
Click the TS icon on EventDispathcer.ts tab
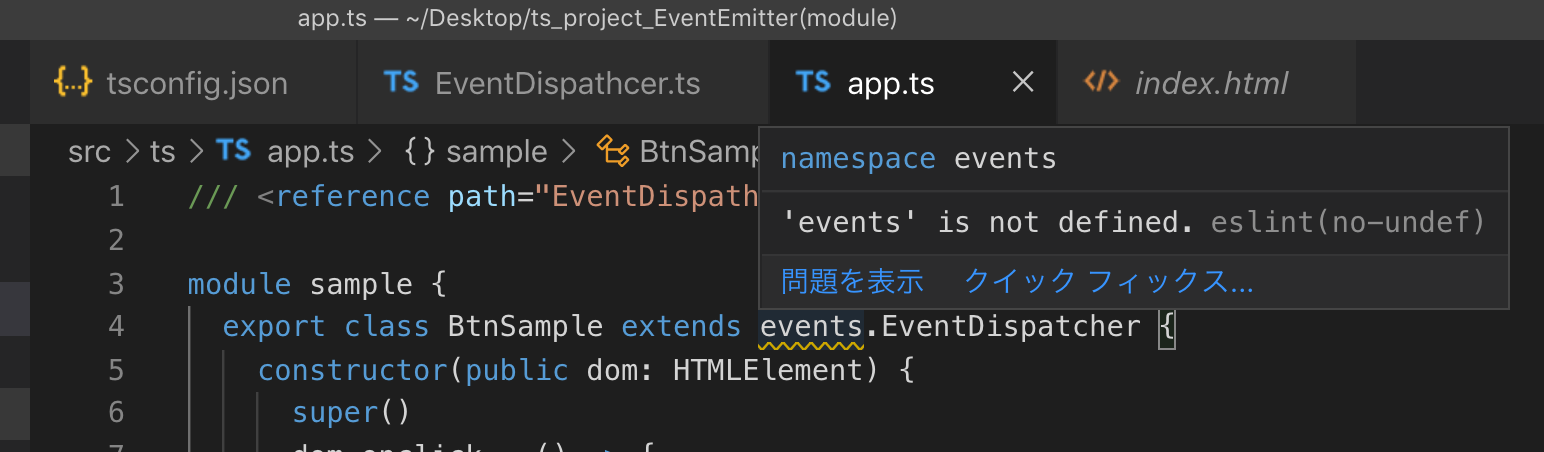[x=401, y=82]
